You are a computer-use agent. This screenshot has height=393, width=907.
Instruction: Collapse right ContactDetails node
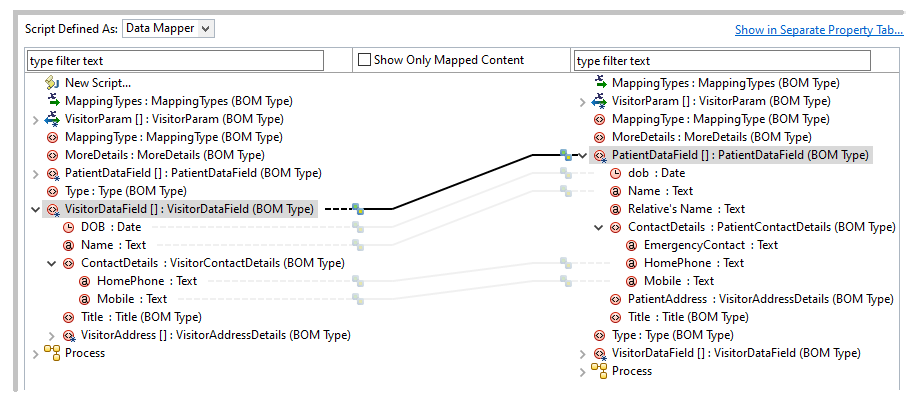pyautogui.click(x=599, y=227)
